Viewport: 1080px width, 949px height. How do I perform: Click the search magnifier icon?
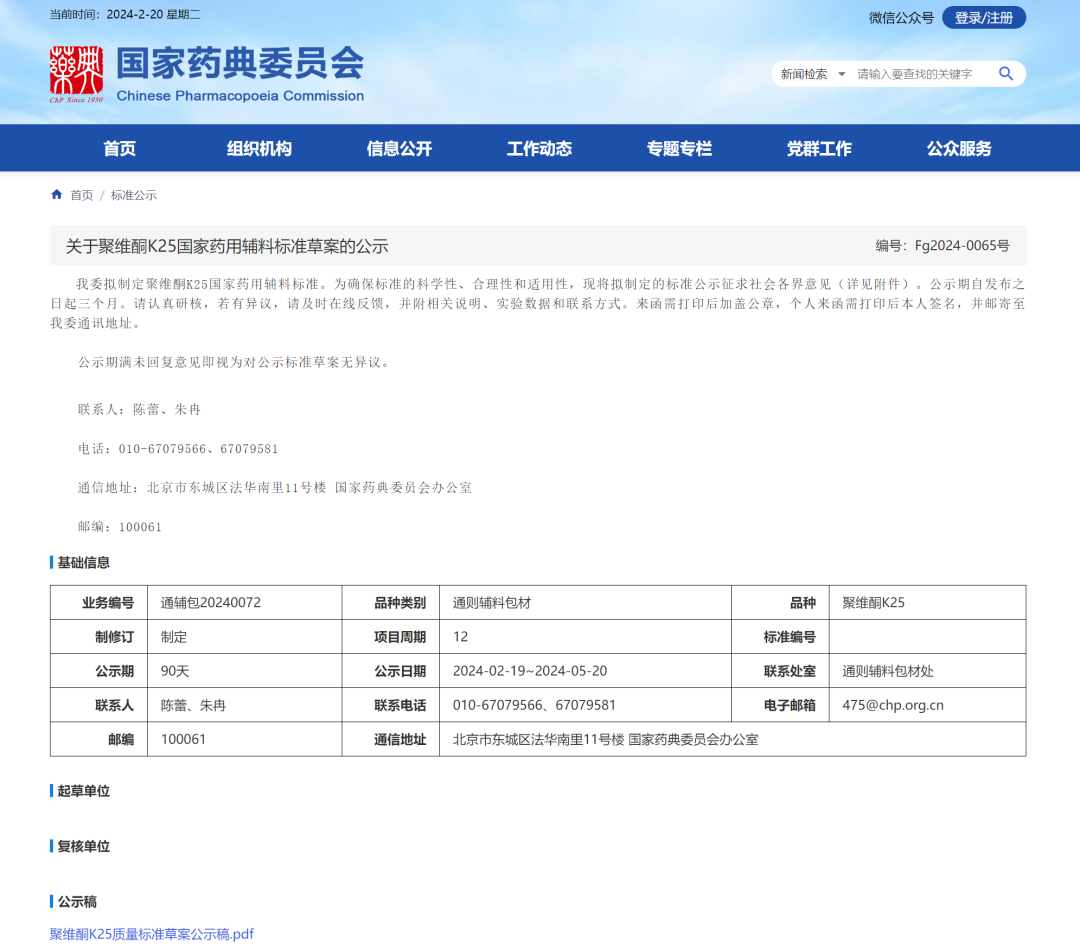coord(1006,74)
